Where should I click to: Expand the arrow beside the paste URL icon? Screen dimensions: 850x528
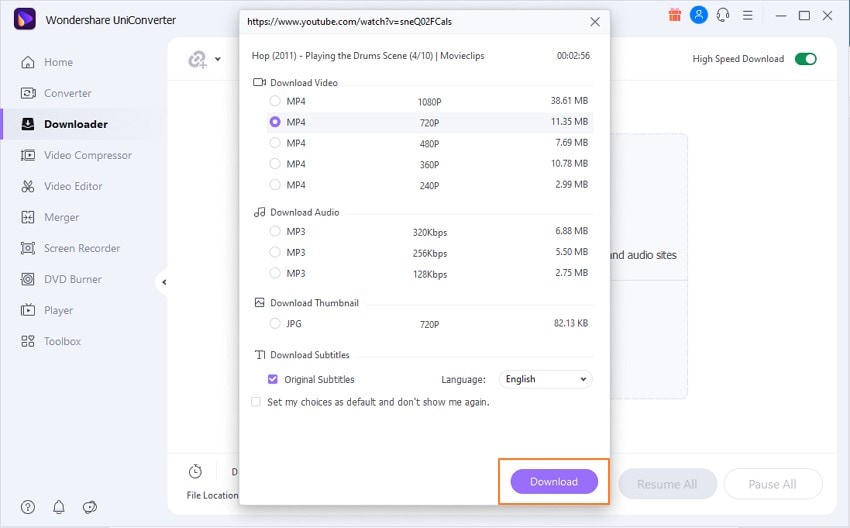coord(218,59)
